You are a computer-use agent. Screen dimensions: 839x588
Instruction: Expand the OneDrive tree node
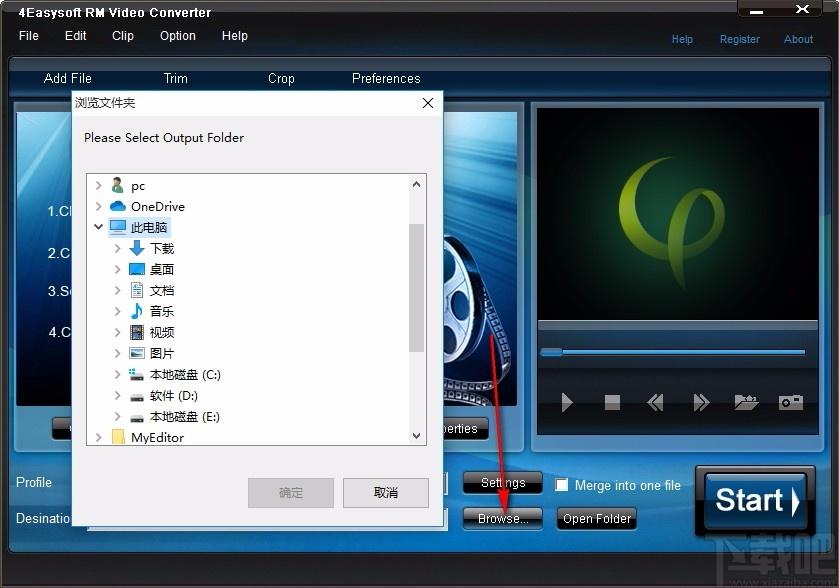pos(98,206)
